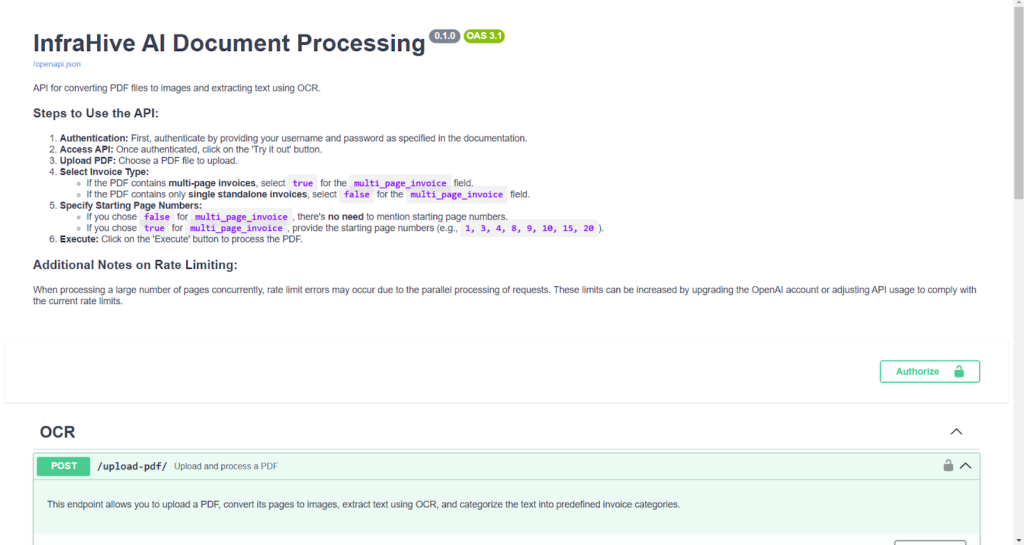Click the /upload-pdf/ endpoint path
Image resolution: width=1024 pixels, height=545 pixels.
(x=131, y=466)
